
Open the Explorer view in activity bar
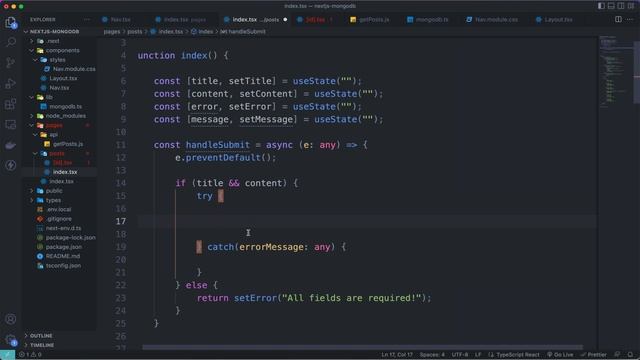11,22
